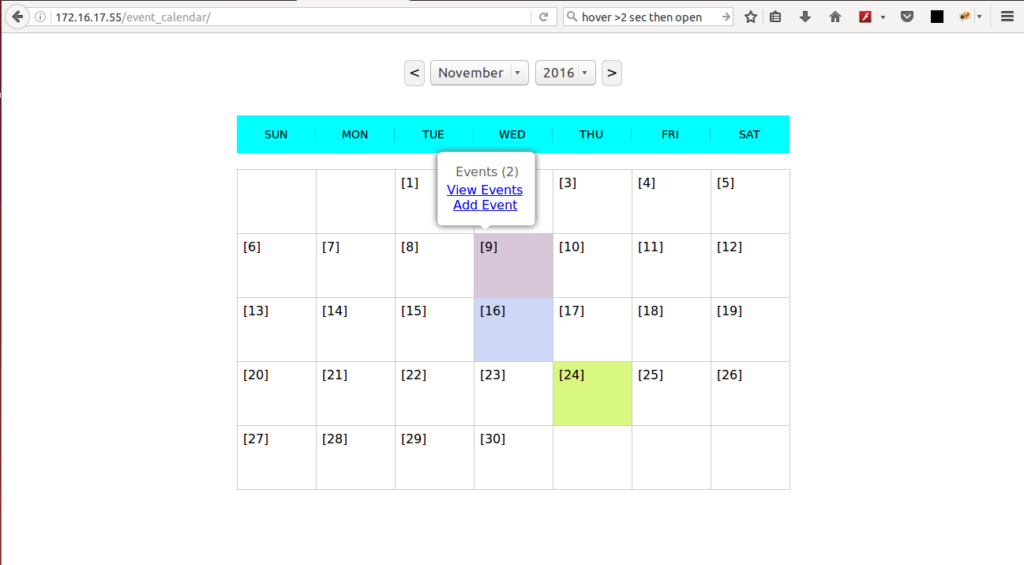
Task: Reload the page with the refresh icon
Action: pyautogui.click(x=543, y=17)
